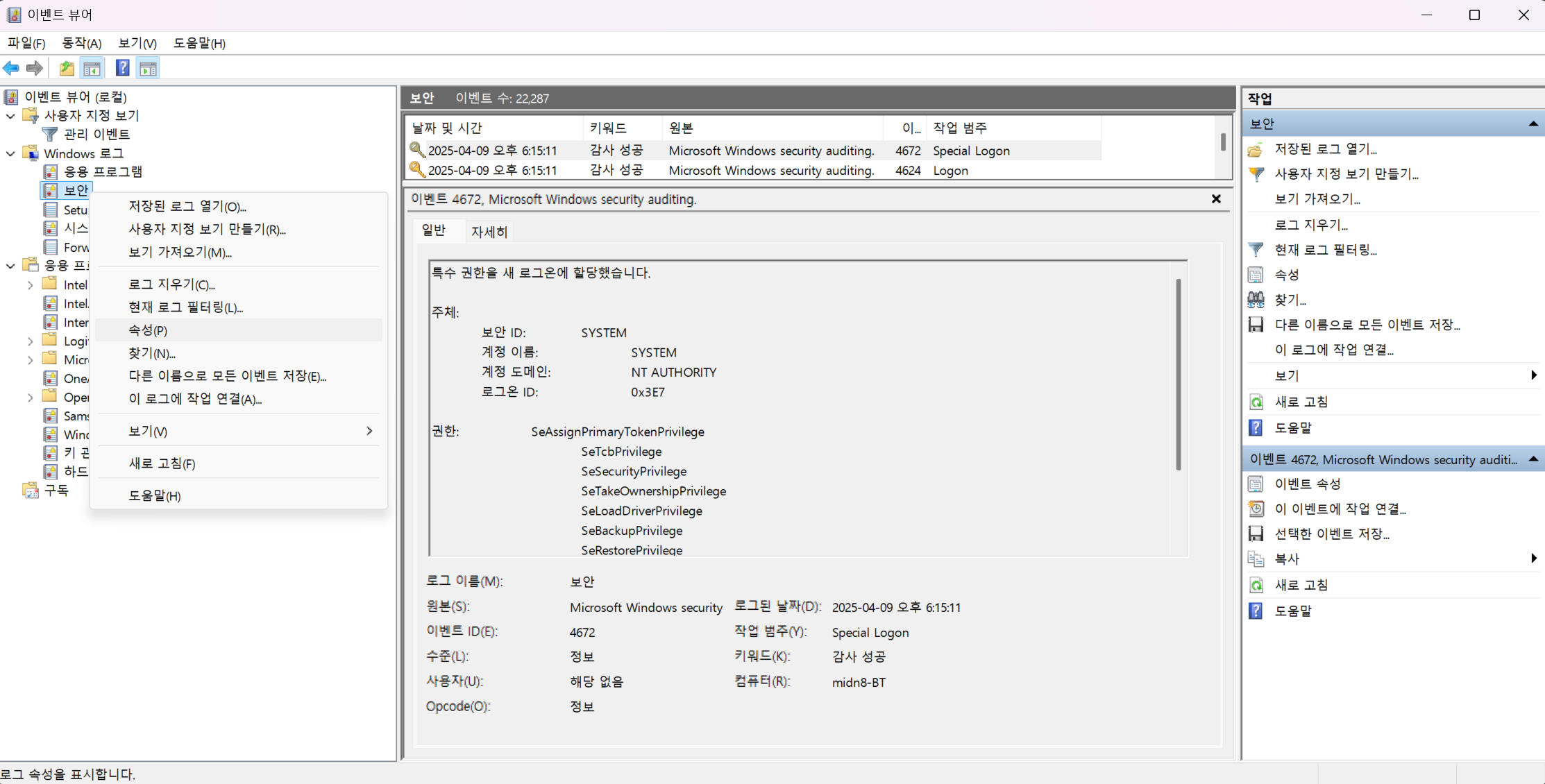Image resolution: width=1545 pixels, height=784 pixels.
Task: Click the up-folder toolbar icon
Action: (x=67, y=68)
